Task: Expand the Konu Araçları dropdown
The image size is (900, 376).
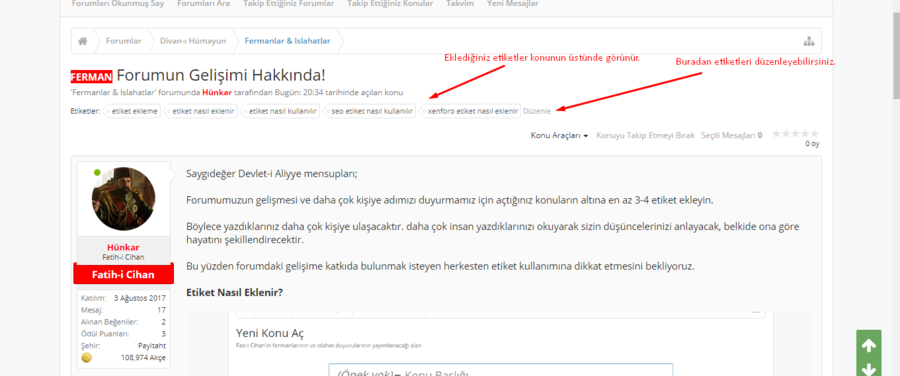Action: click(x=559, y=135)
